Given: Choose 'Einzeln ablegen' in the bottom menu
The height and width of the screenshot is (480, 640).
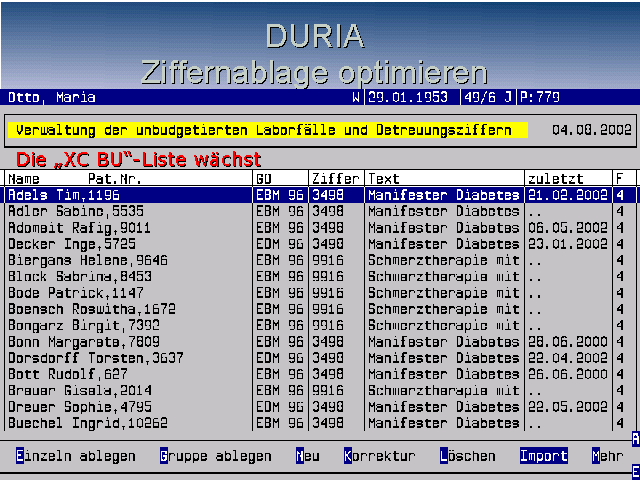Looking at the screenshot, I should [76, 456].
